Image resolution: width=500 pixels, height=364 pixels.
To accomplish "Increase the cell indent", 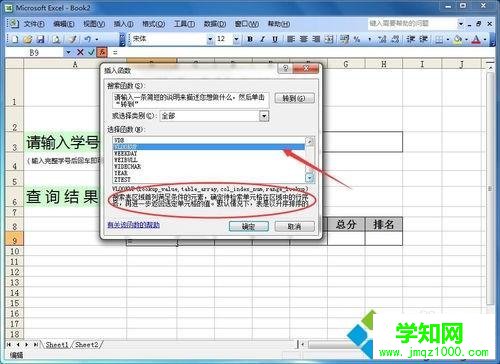I will point(423,39).
